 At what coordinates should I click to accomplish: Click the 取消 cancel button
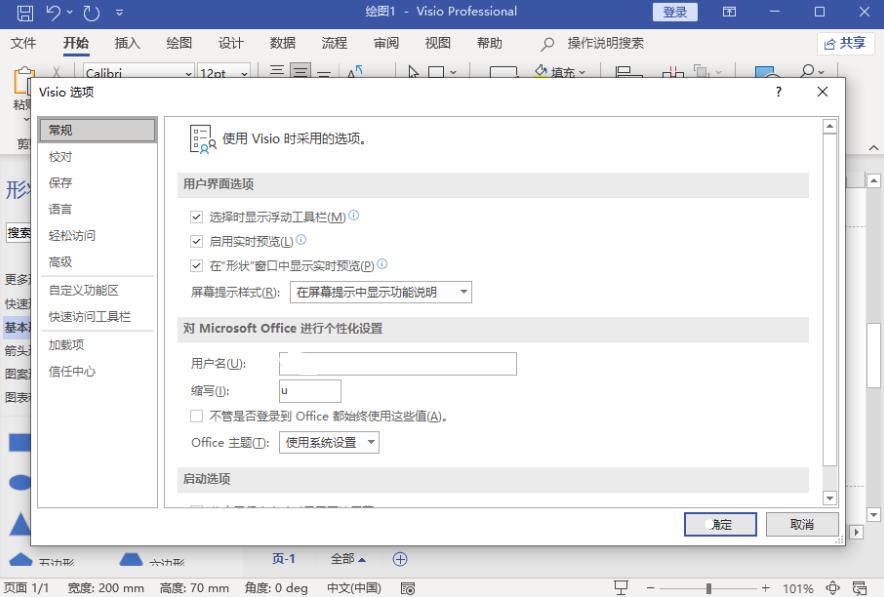pyautogui.click(x=802, y=524)
